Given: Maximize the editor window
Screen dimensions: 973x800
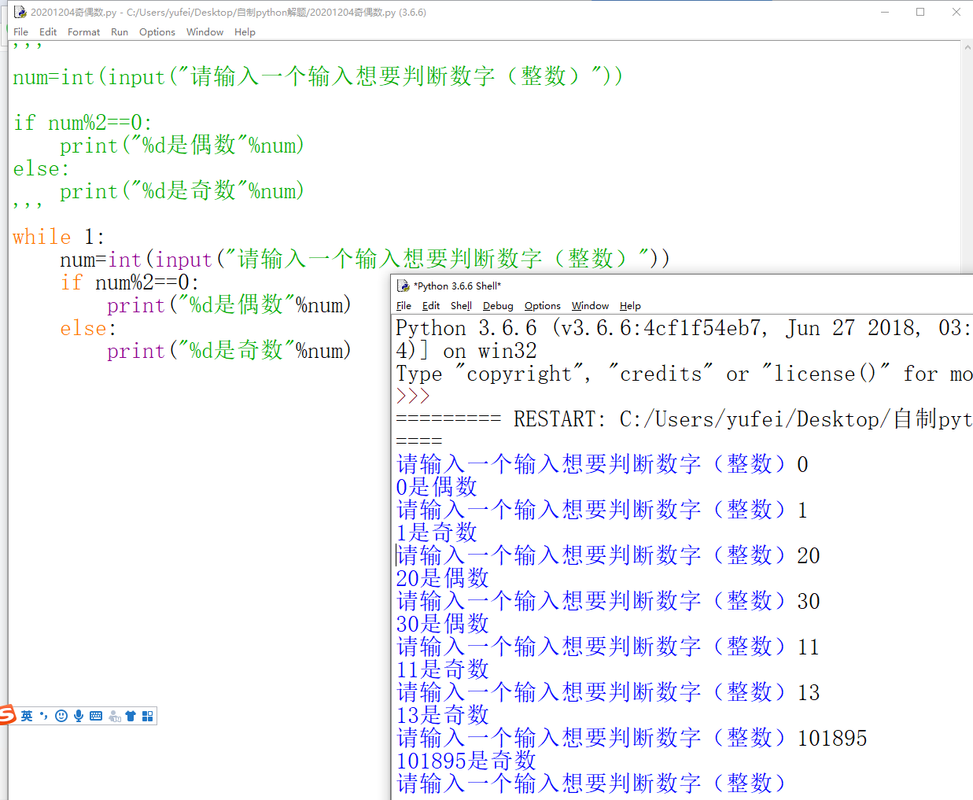Looking at the screenshot, I should coord(920,12).
